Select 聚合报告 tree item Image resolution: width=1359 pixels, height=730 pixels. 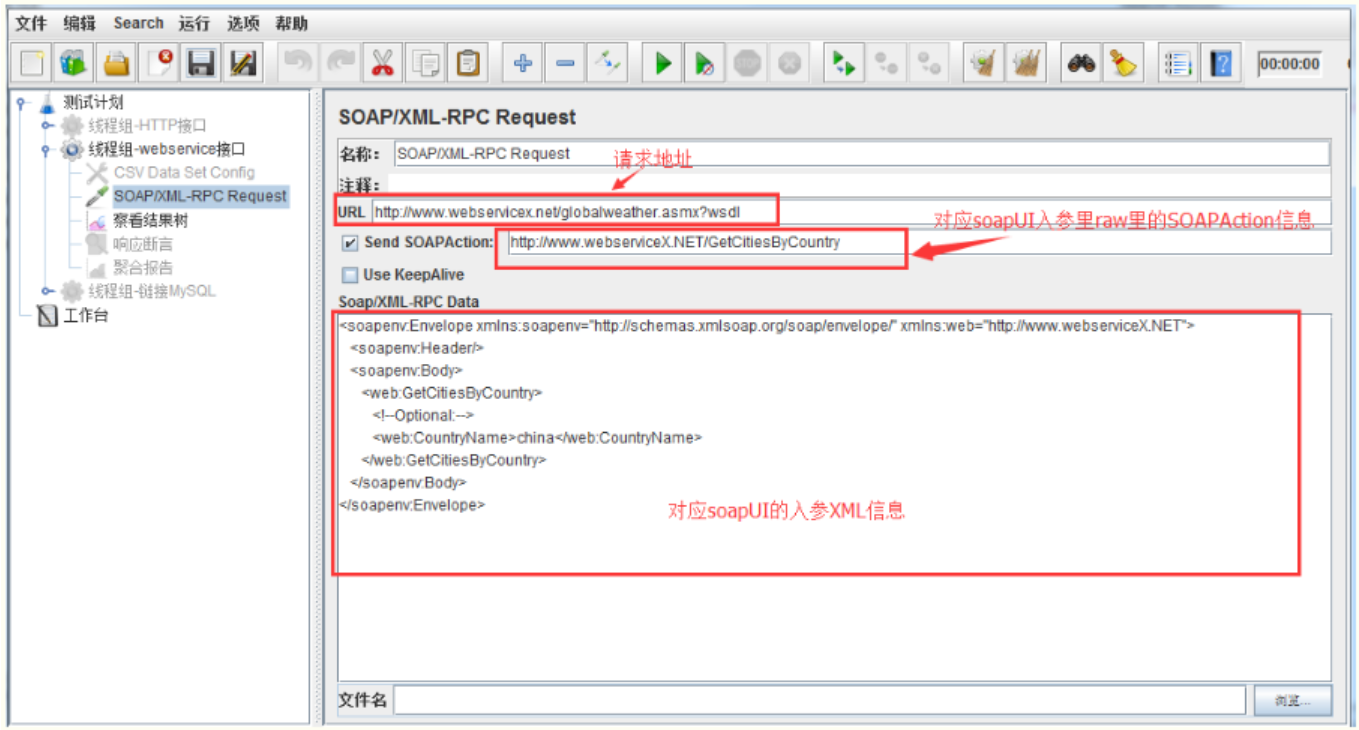click(x=143, y=268)
